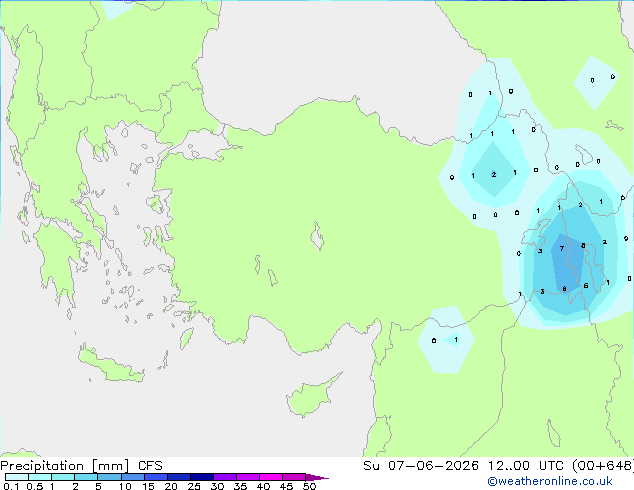
Task: Click the "15" legend scale label
Action: (148, 486)
